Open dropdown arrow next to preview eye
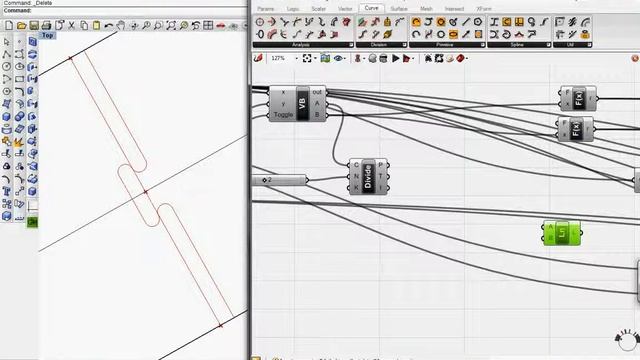The image size is (640, 360). tap(345, 59)
